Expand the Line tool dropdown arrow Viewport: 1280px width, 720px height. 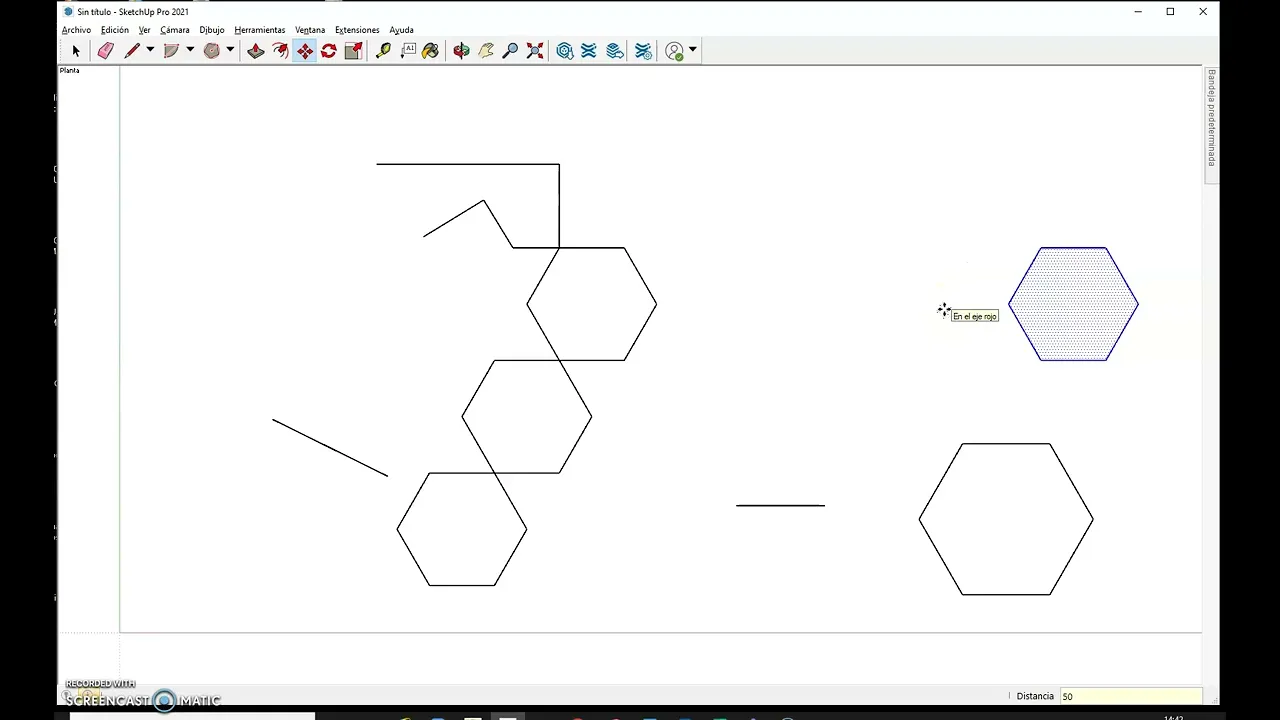150,51
